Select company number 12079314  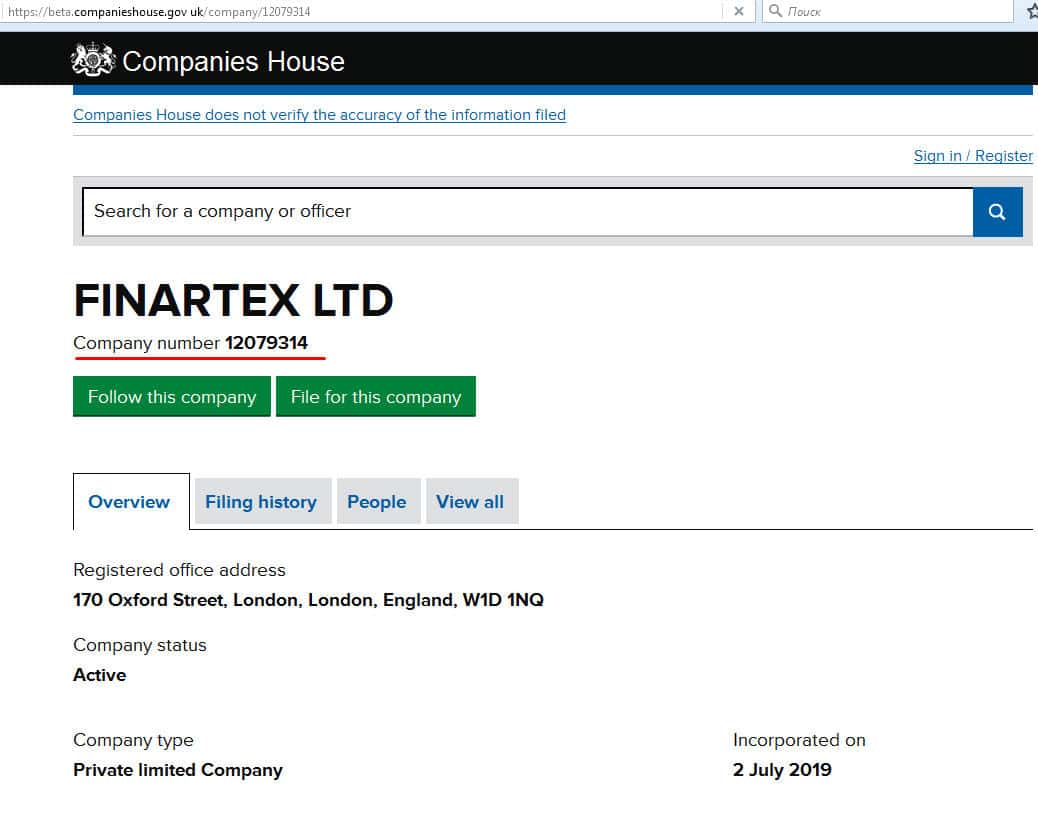point(266,343)
